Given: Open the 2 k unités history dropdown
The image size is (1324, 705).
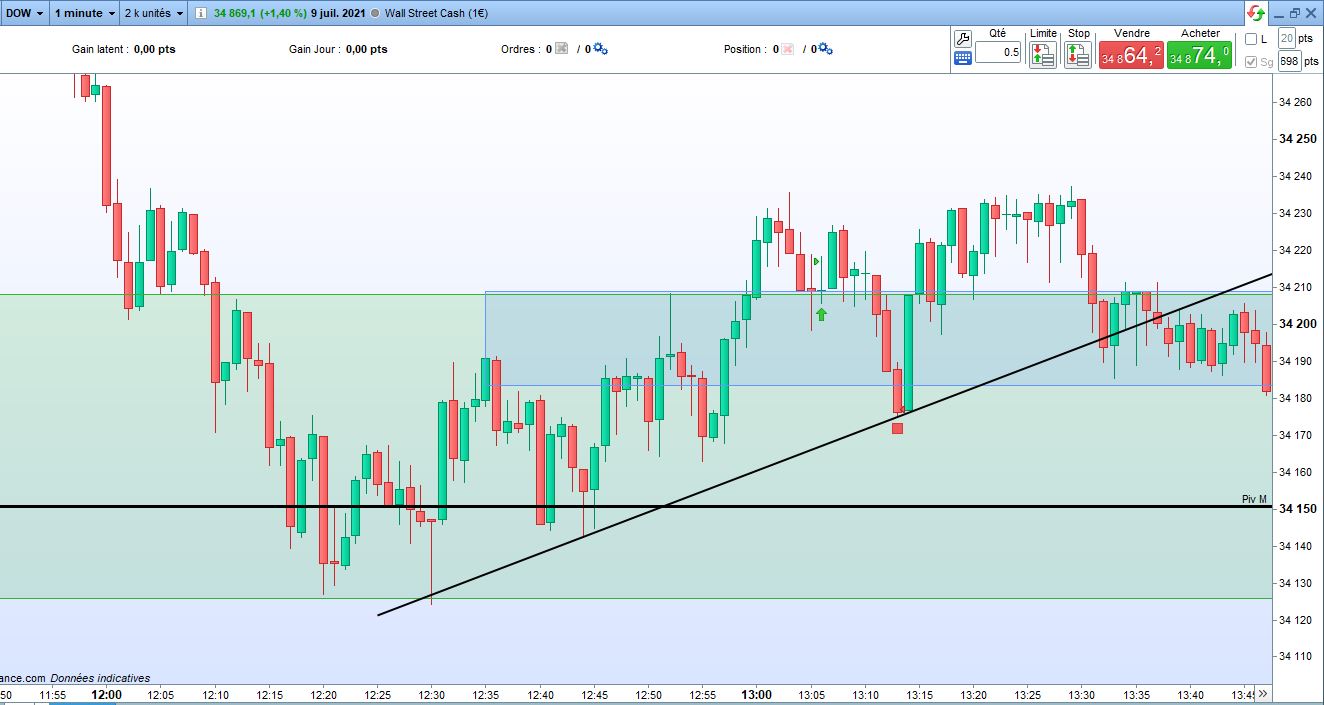Looking at the screenshot, I should [154, 13].
